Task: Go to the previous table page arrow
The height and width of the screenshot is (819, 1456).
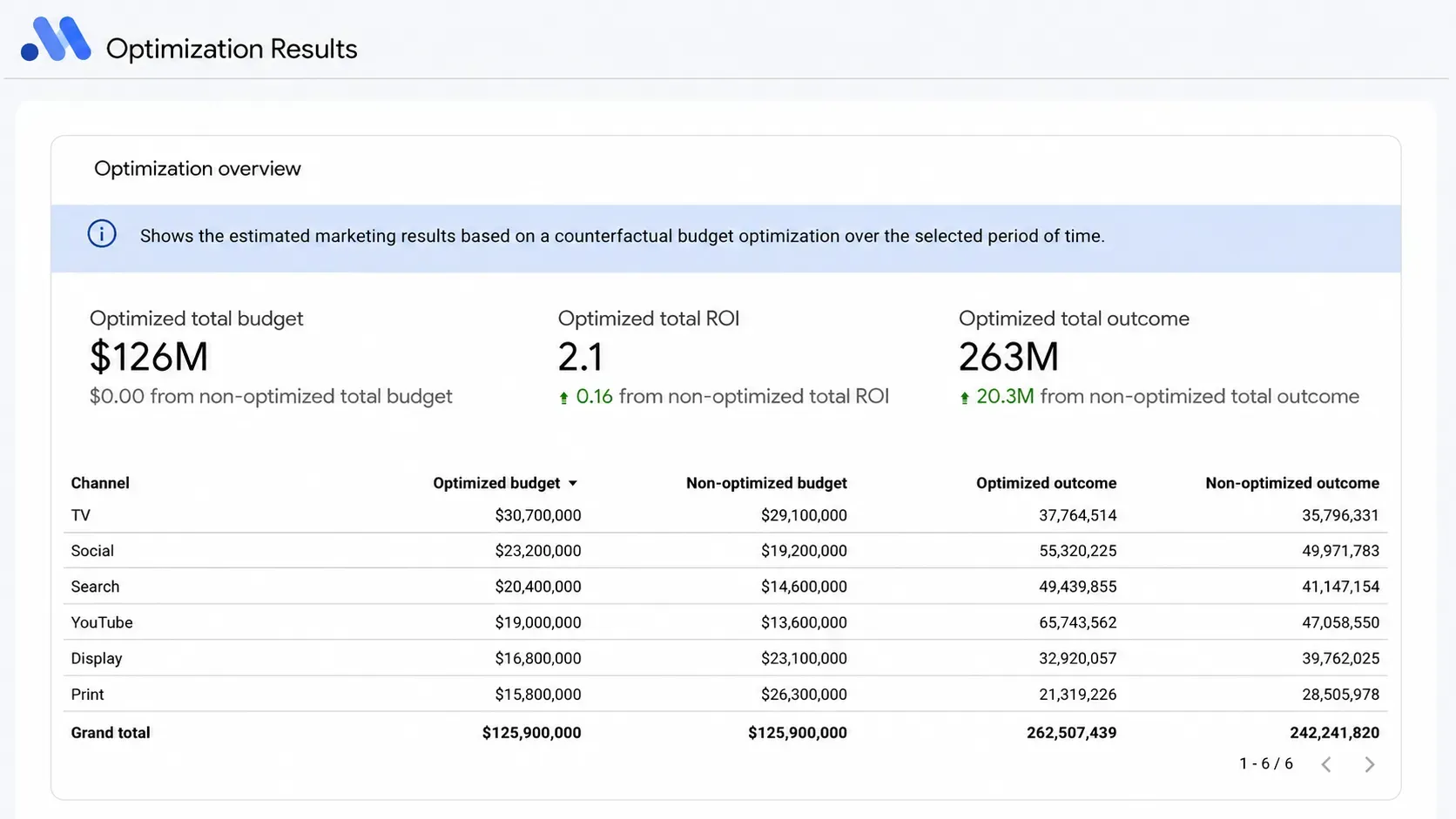Action: (x=1326, y=764)
